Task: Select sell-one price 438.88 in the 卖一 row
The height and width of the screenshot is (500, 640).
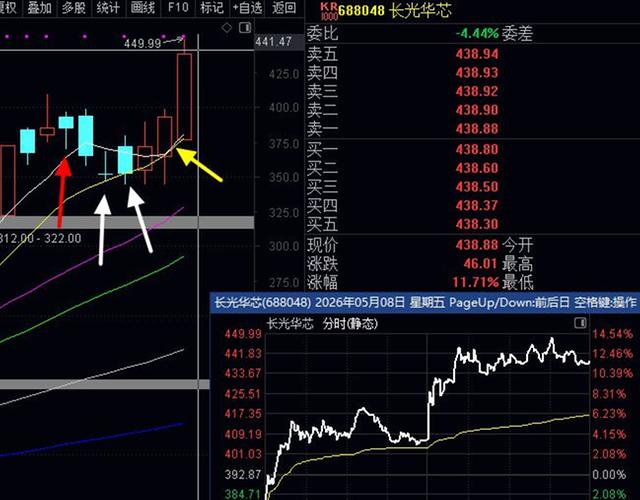Action: click(x=477, y=129)
